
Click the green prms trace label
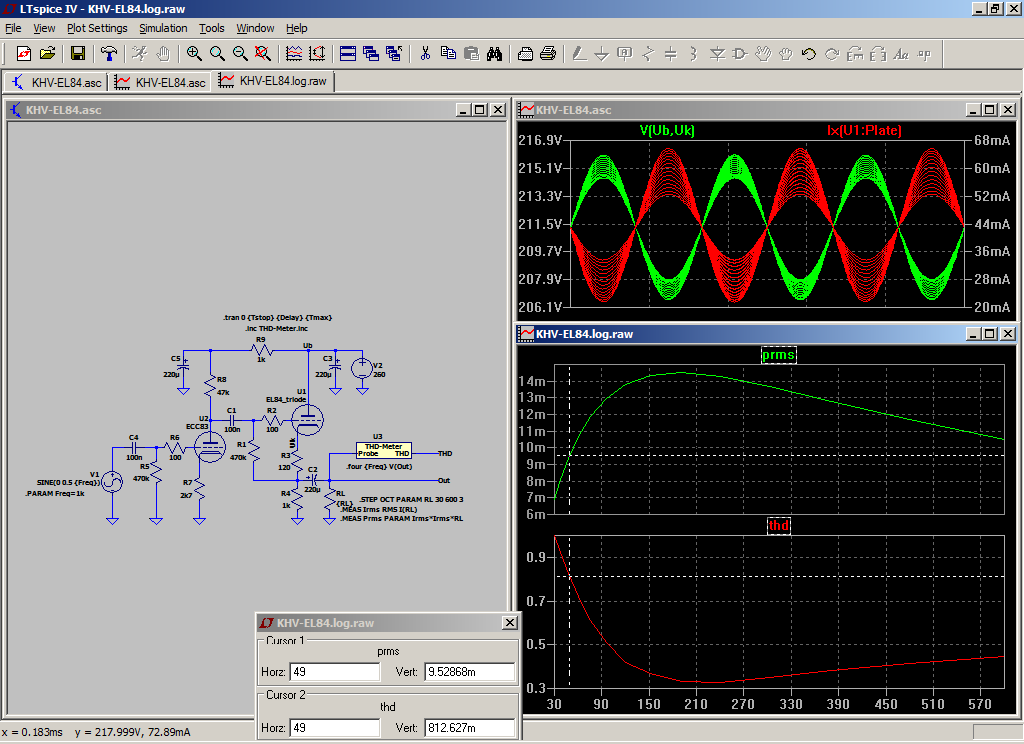point(779,354)
